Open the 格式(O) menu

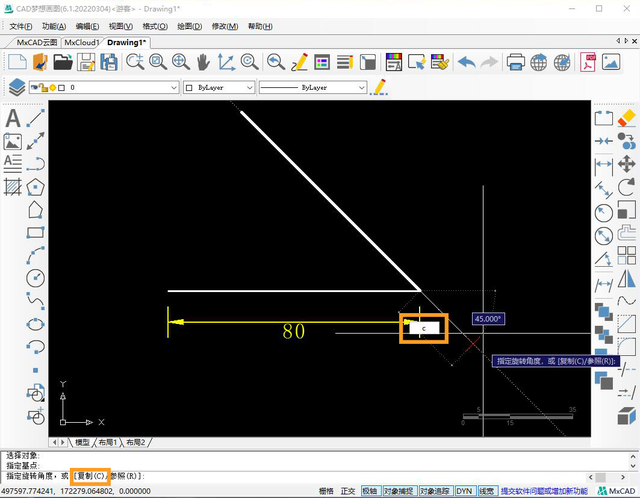click(155, 27)
